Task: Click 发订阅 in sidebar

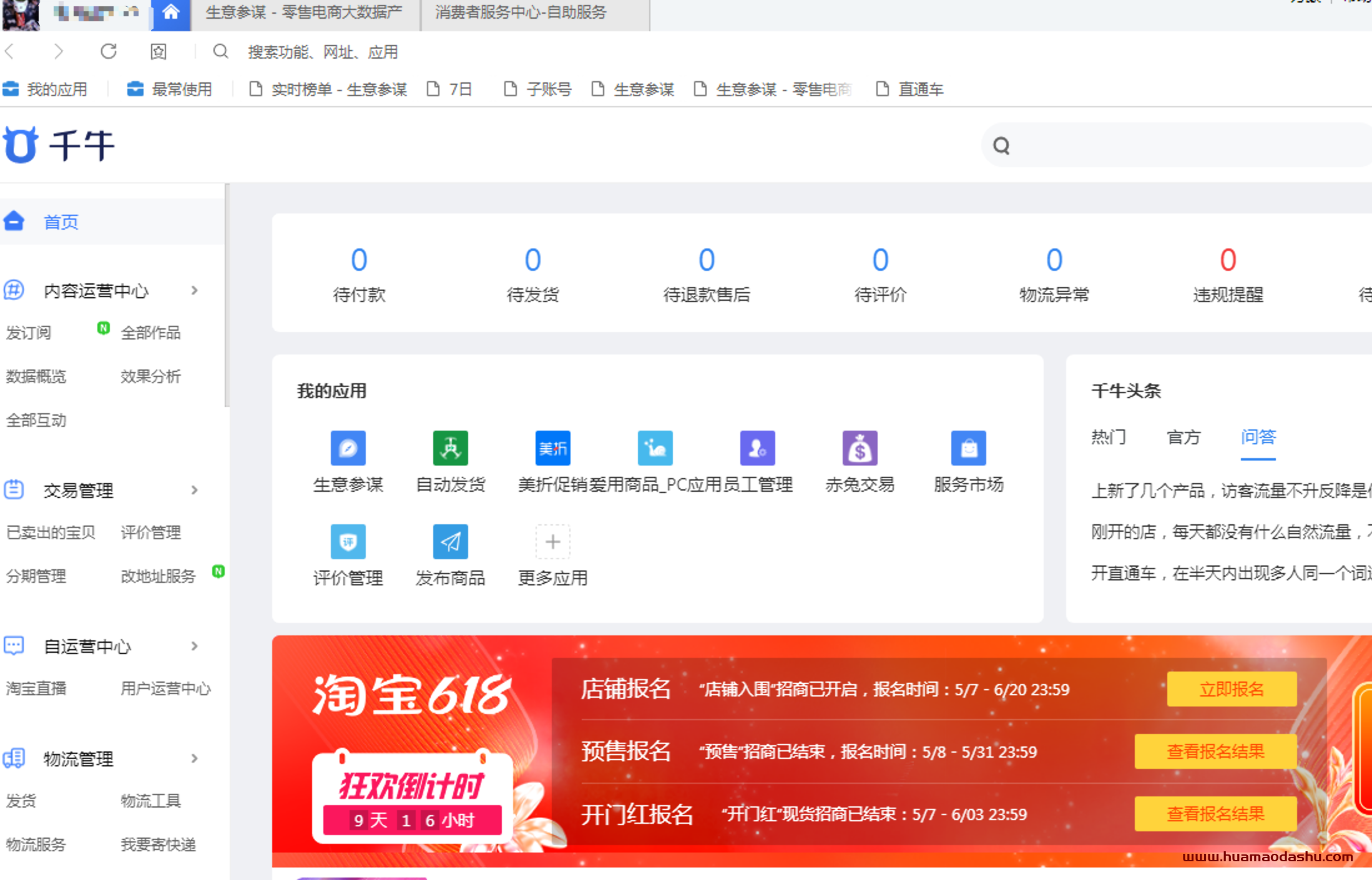Action: pyautogui.click(x=29, y=333)
